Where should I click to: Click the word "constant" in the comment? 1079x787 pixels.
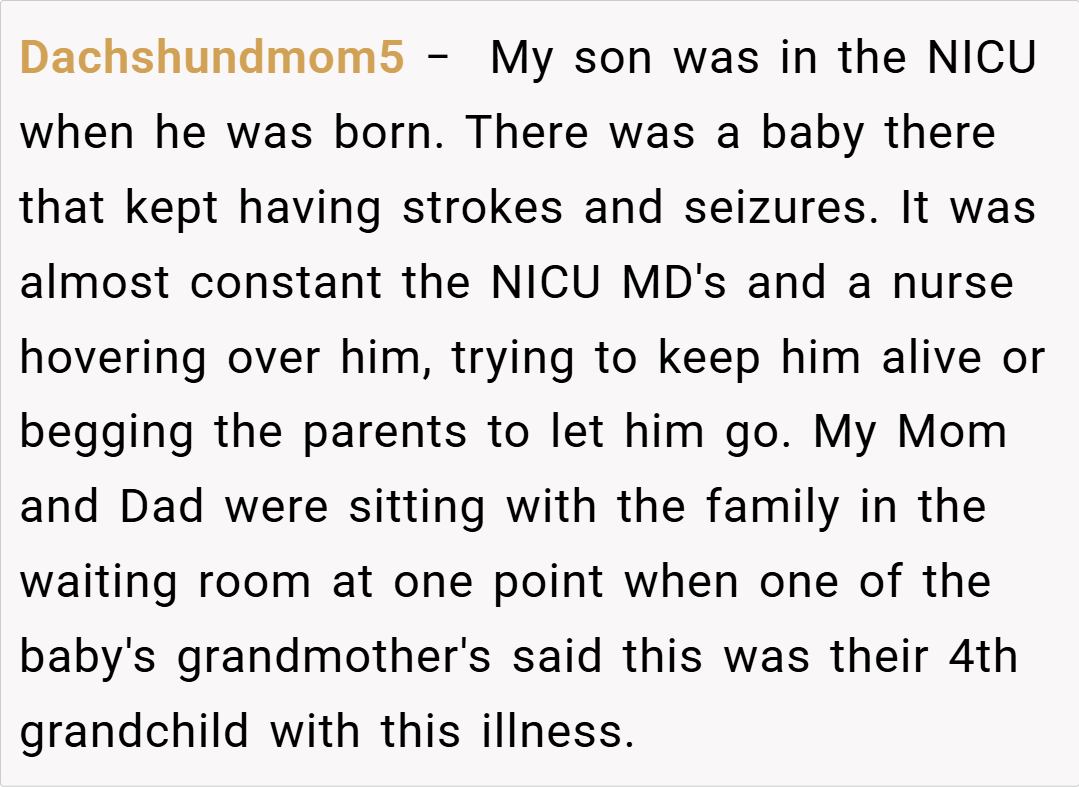pos(287,283)
